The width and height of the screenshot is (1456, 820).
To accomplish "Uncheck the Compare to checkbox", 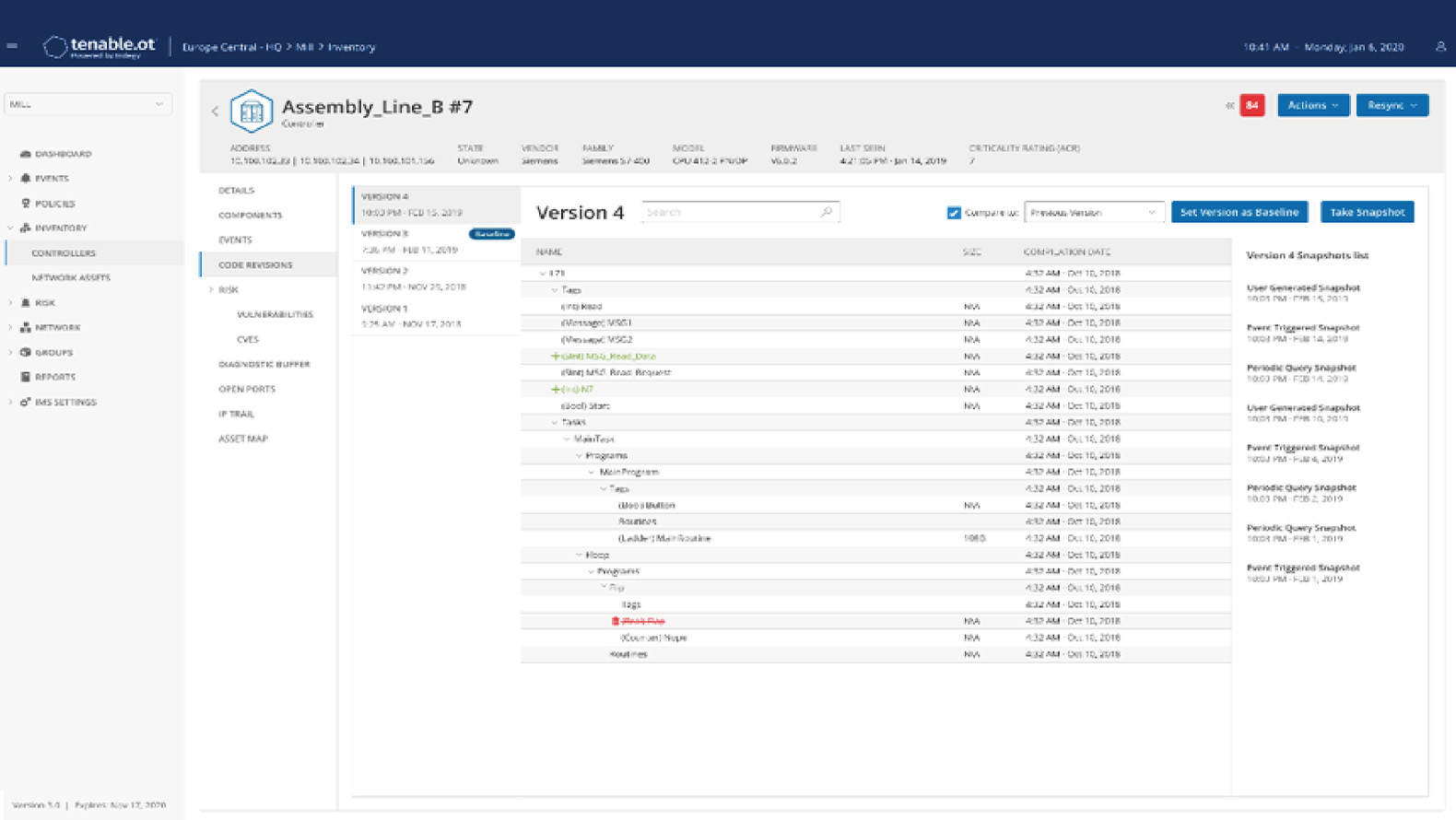I will tap(954, 213).
